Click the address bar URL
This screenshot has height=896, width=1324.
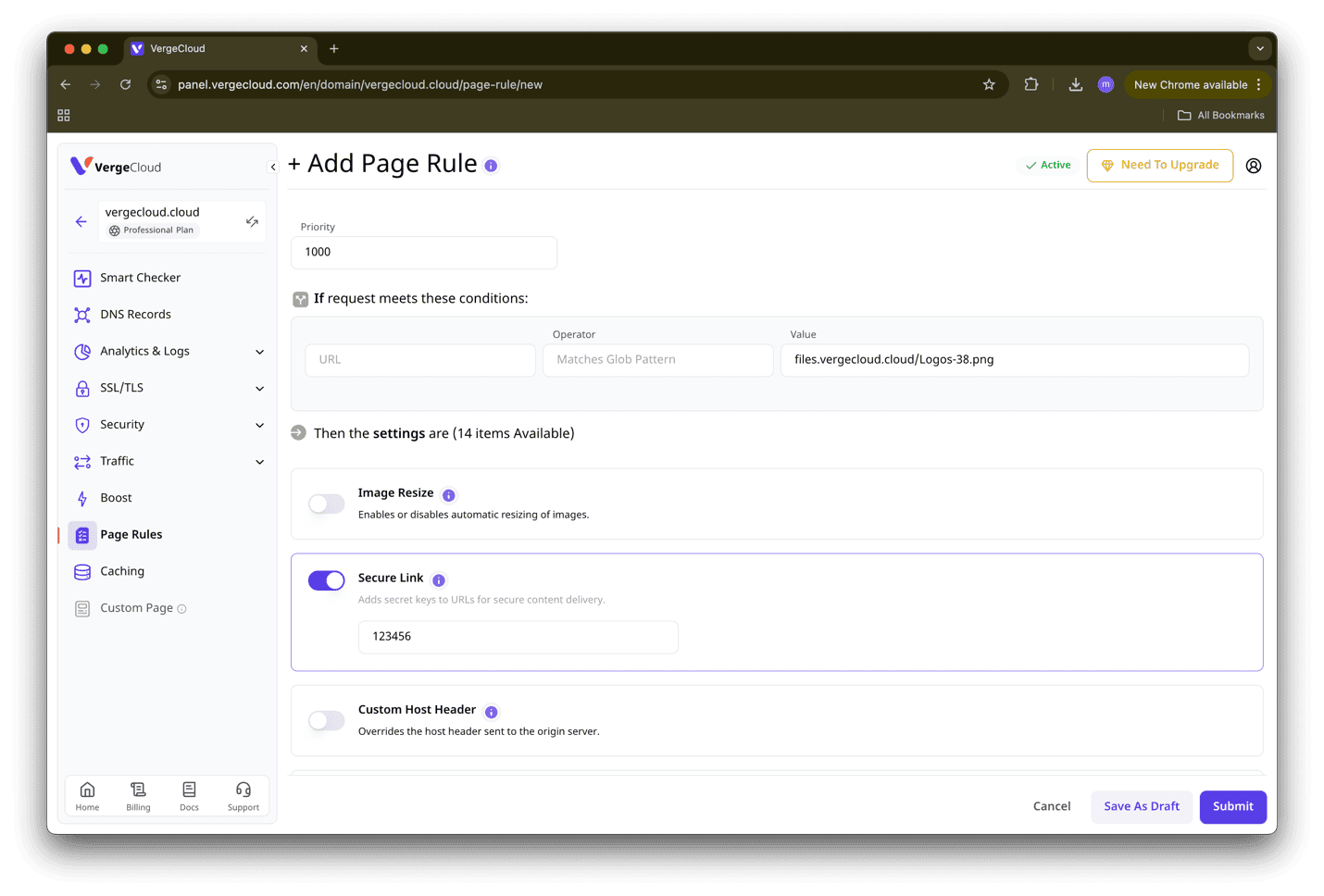pyautogui.click(x=360, y=84)
